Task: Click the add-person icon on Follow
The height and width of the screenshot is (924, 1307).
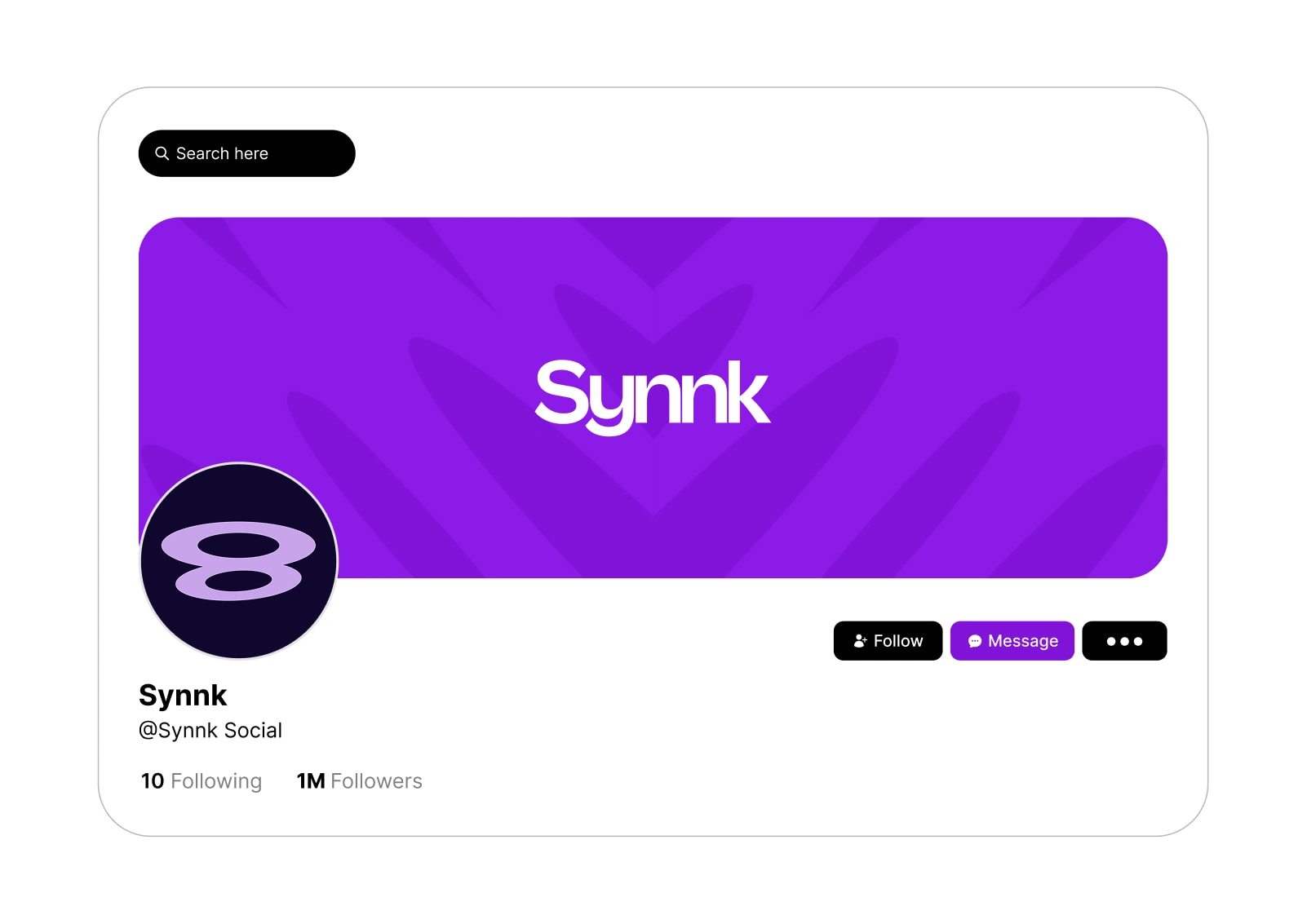Action: coord(860,641)
